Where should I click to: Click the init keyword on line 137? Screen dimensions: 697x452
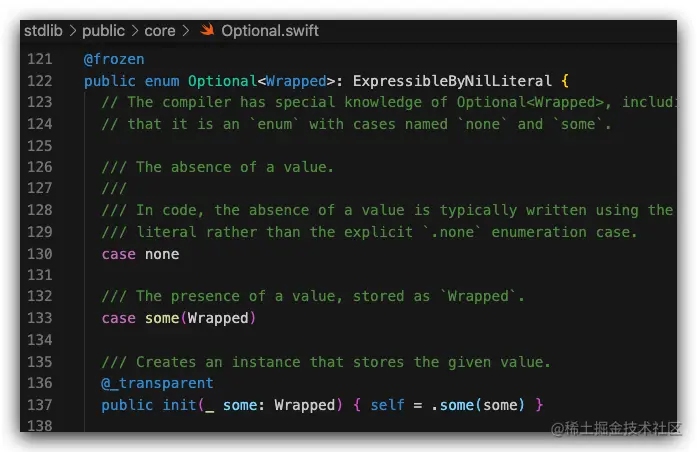coord(179,405)
